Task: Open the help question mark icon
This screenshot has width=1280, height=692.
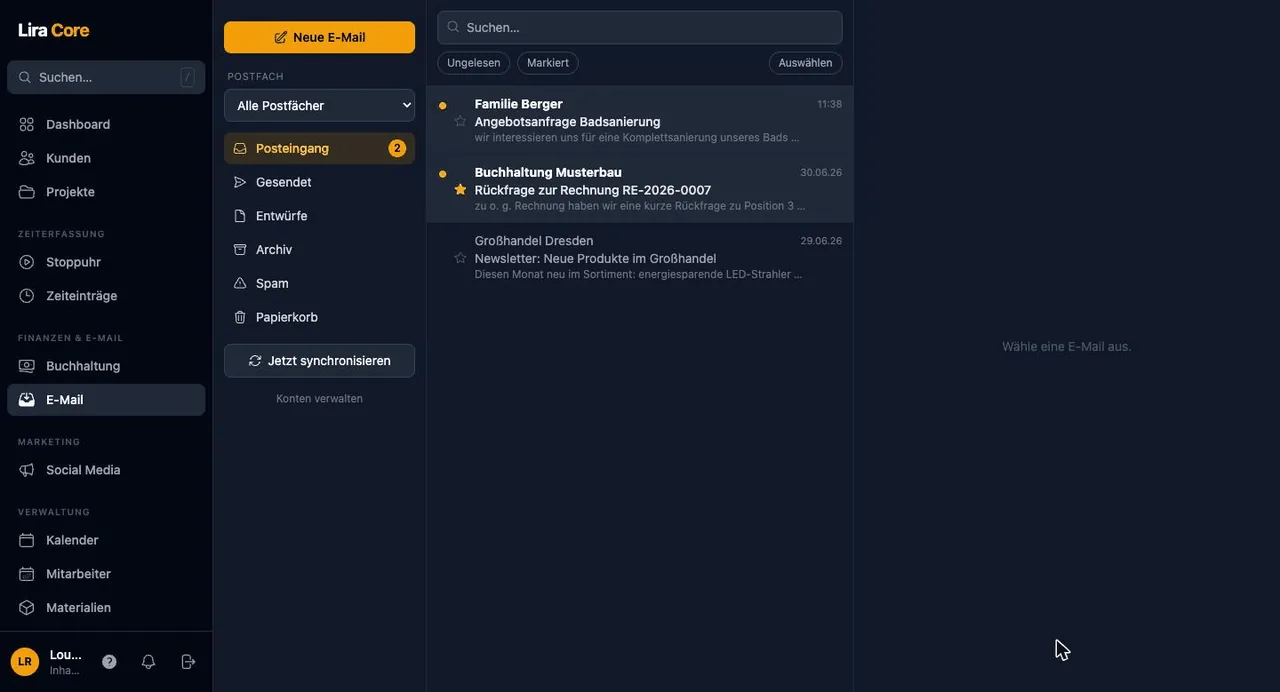Action: [x=109, y=662]
